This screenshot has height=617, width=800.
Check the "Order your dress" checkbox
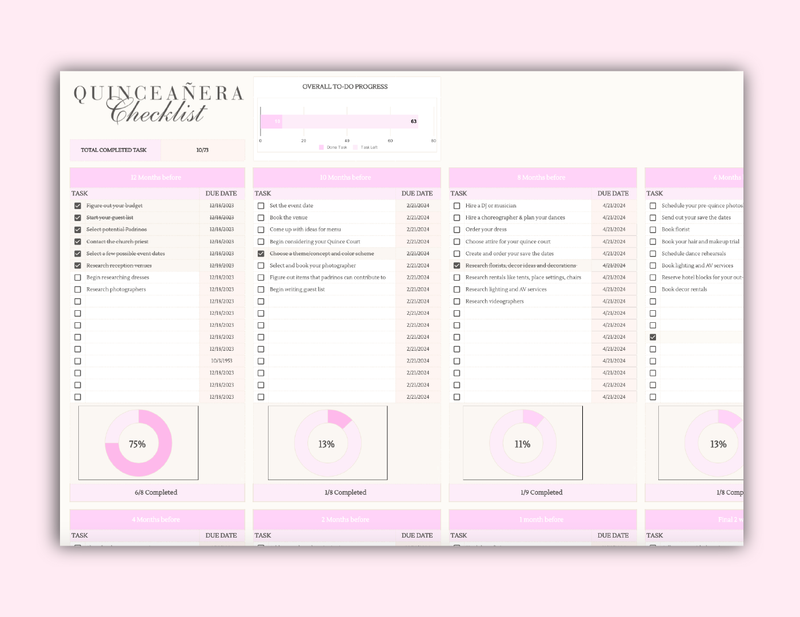point(456,230)
